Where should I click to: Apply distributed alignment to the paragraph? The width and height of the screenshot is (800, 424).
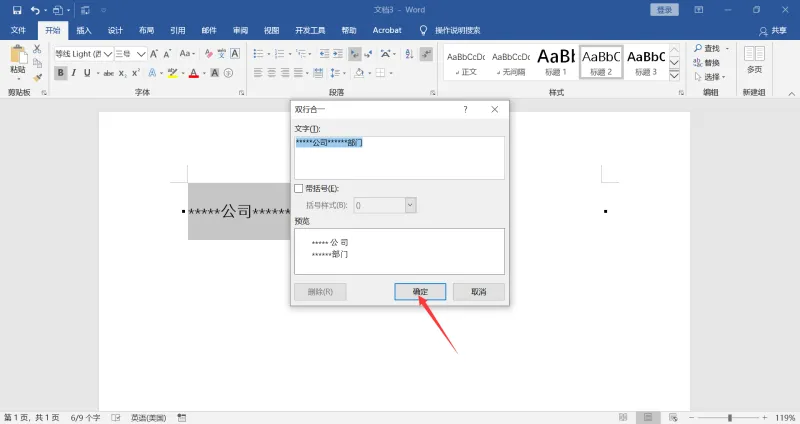click(x=318, y=73)
